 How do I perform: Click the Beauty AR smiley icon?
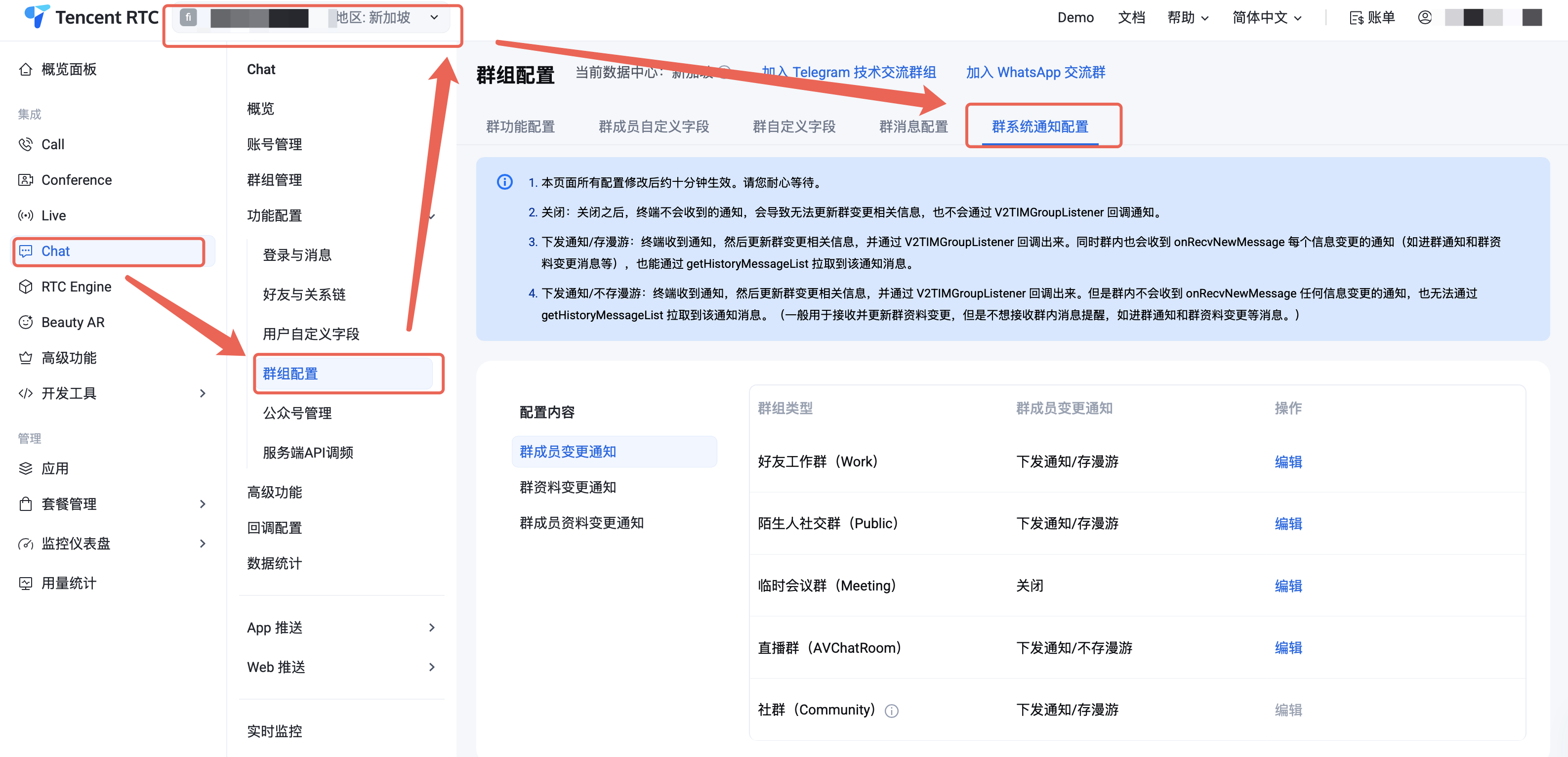coord(25,322)
